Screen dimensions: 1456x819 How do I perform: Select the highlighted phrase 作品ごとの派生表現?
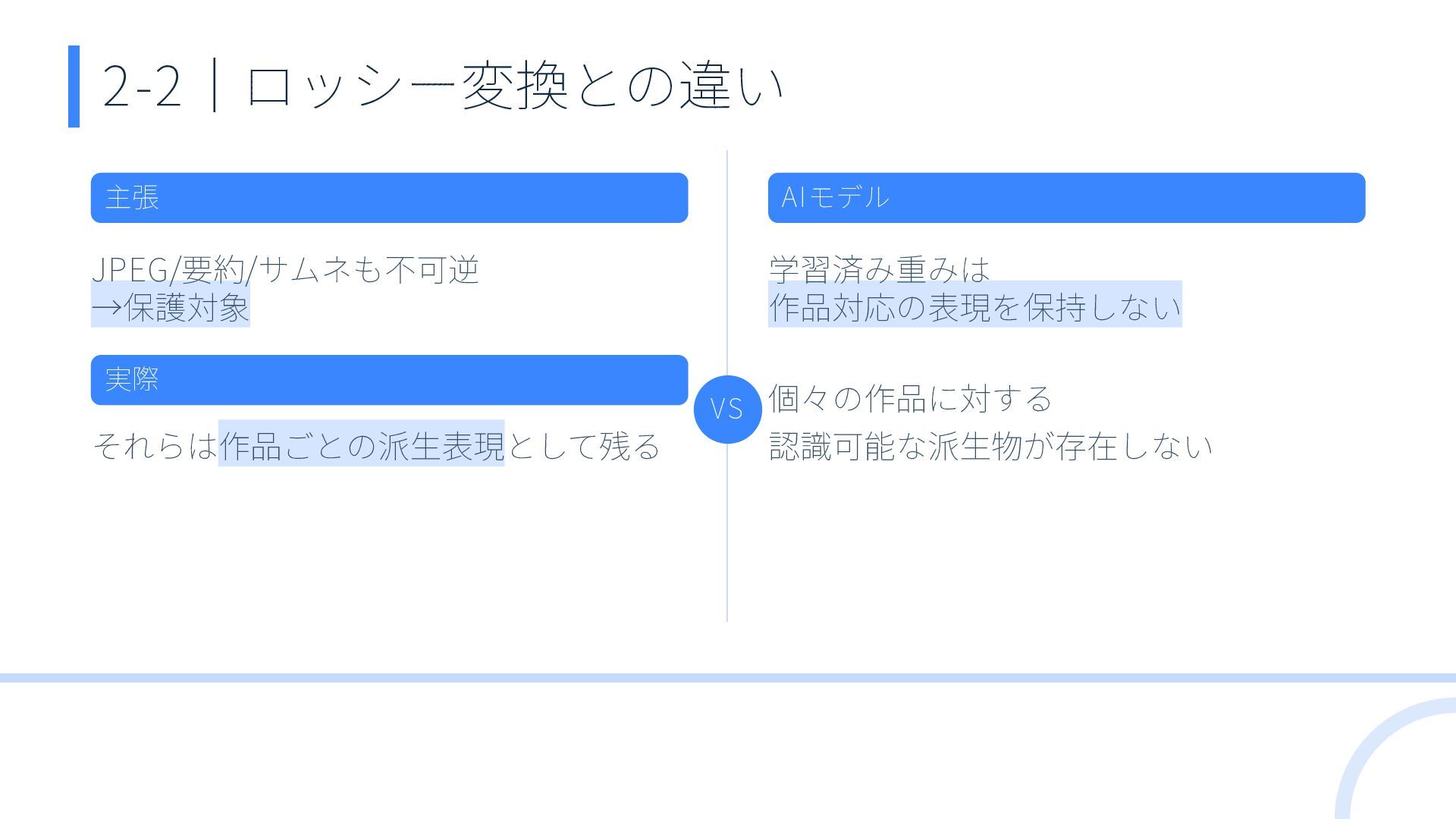tap(361, 445)
